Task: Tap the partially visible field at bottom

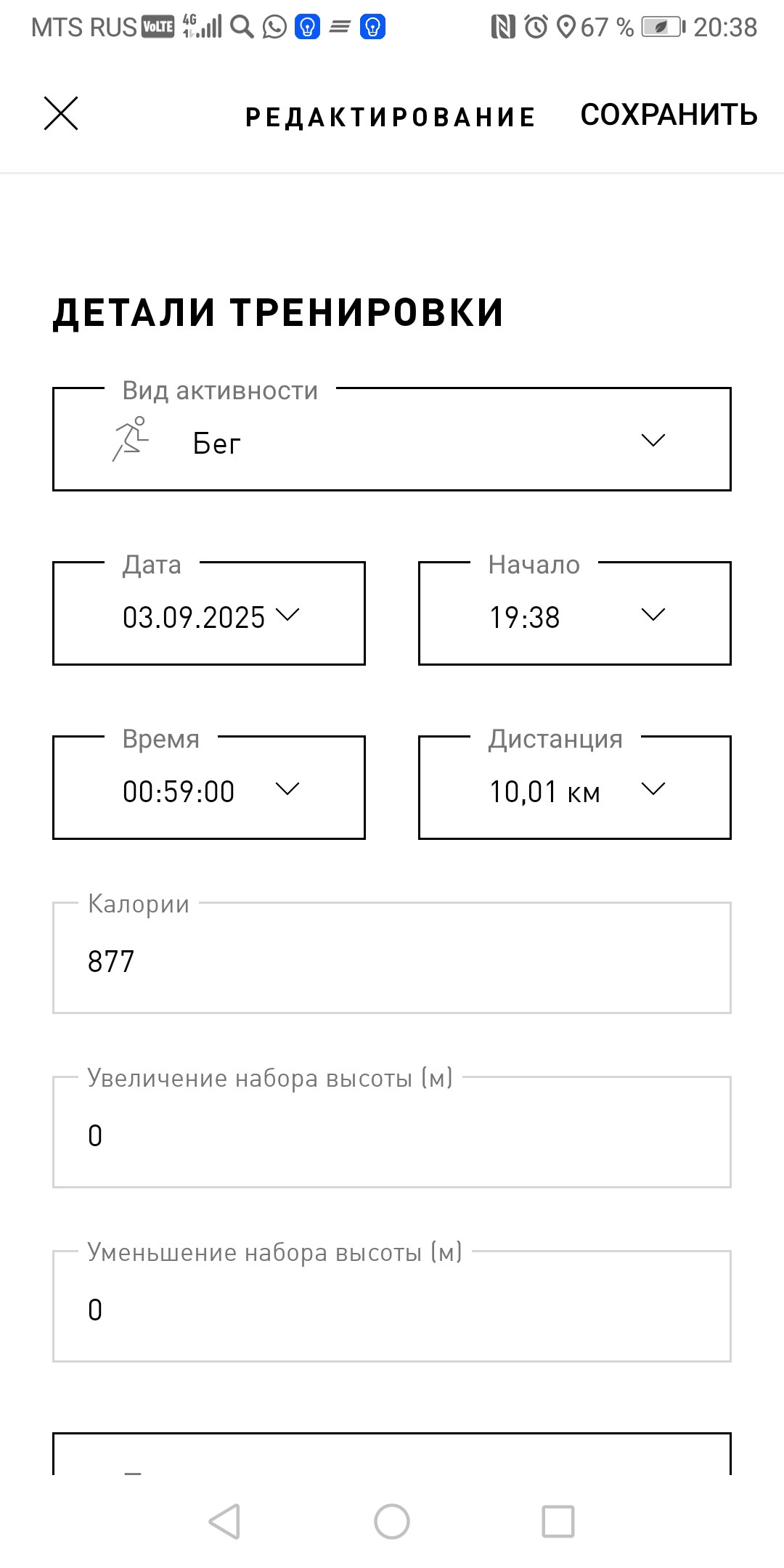Action: coord(392,1453)
